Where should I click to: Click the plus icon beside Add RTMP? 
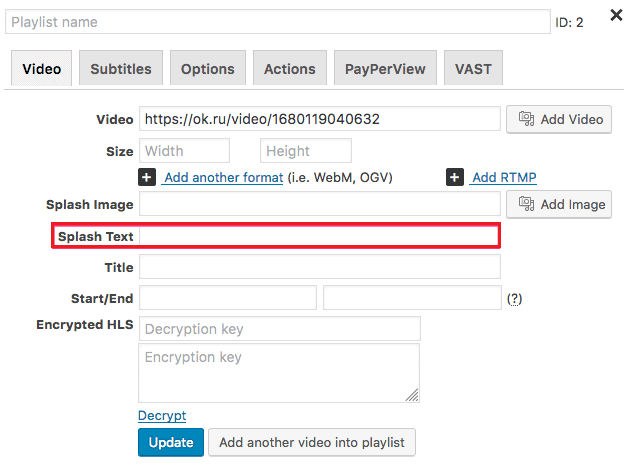[x=455, y=177]
